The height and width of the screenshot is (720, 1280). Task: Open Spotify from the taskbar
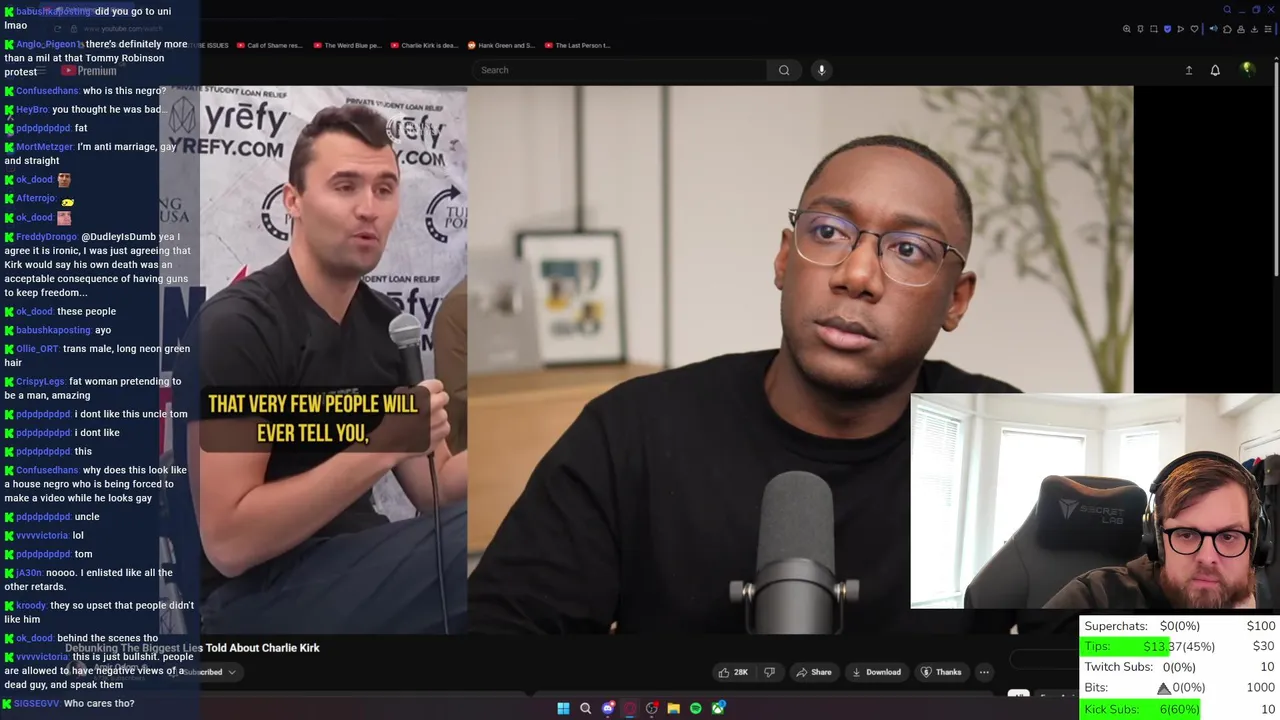pyautogui.click(x=696, y=708)
